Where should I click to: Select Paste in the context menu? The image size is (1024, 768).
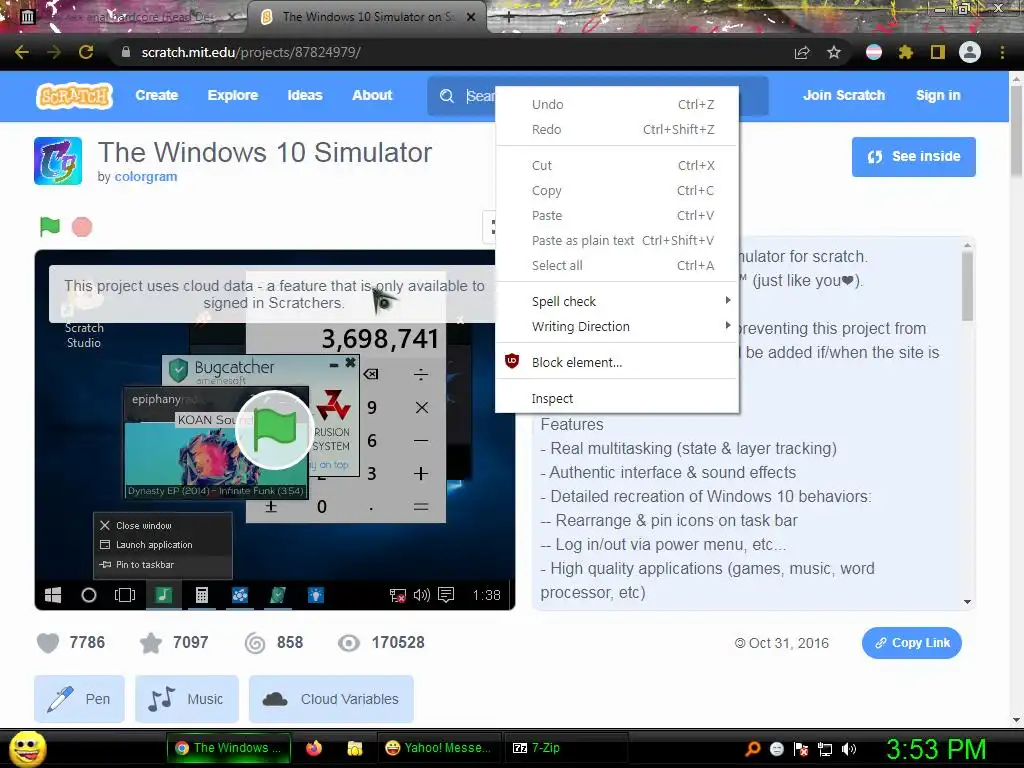[x=617, y=216]
